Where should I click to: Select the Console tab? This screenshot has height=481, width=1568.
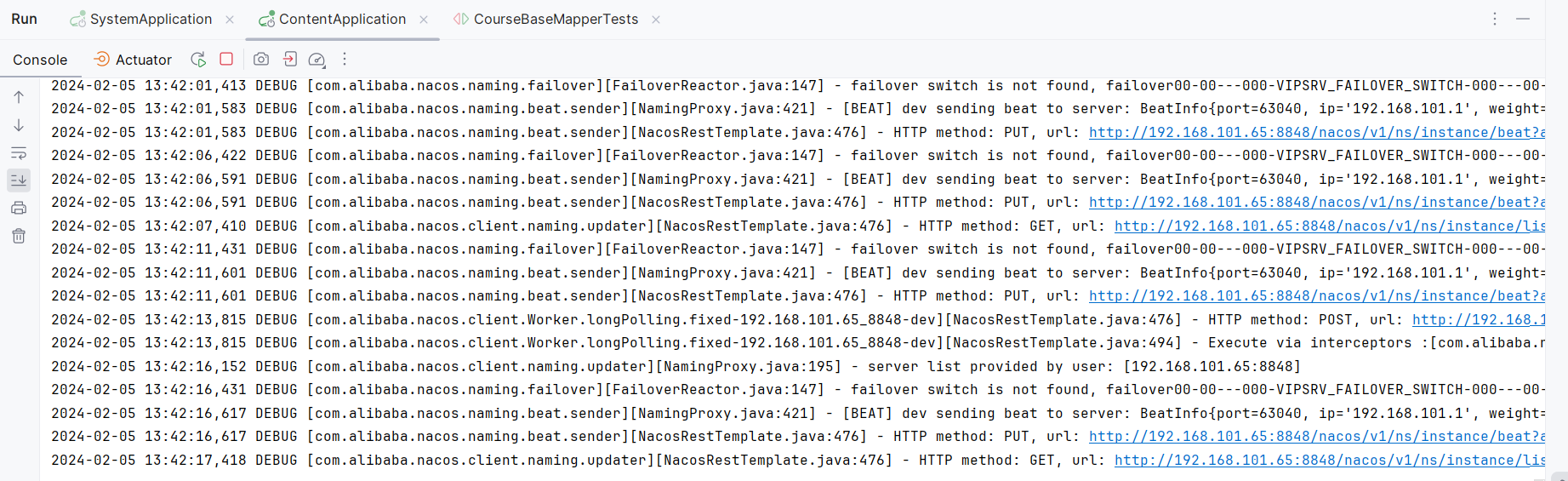coord(40,60)
